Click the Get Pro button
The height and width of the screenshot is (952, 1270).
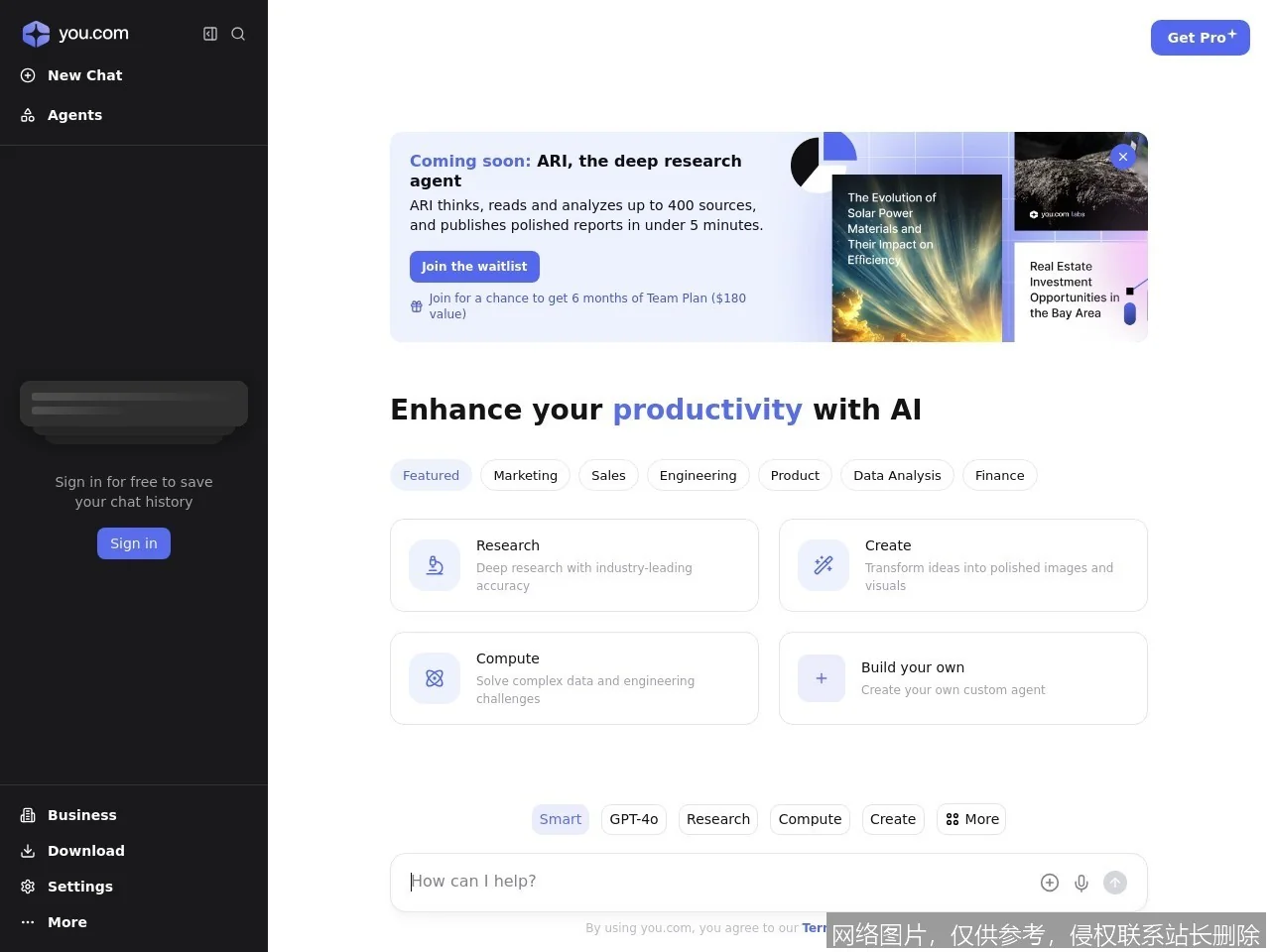(x=1201, y=38)
